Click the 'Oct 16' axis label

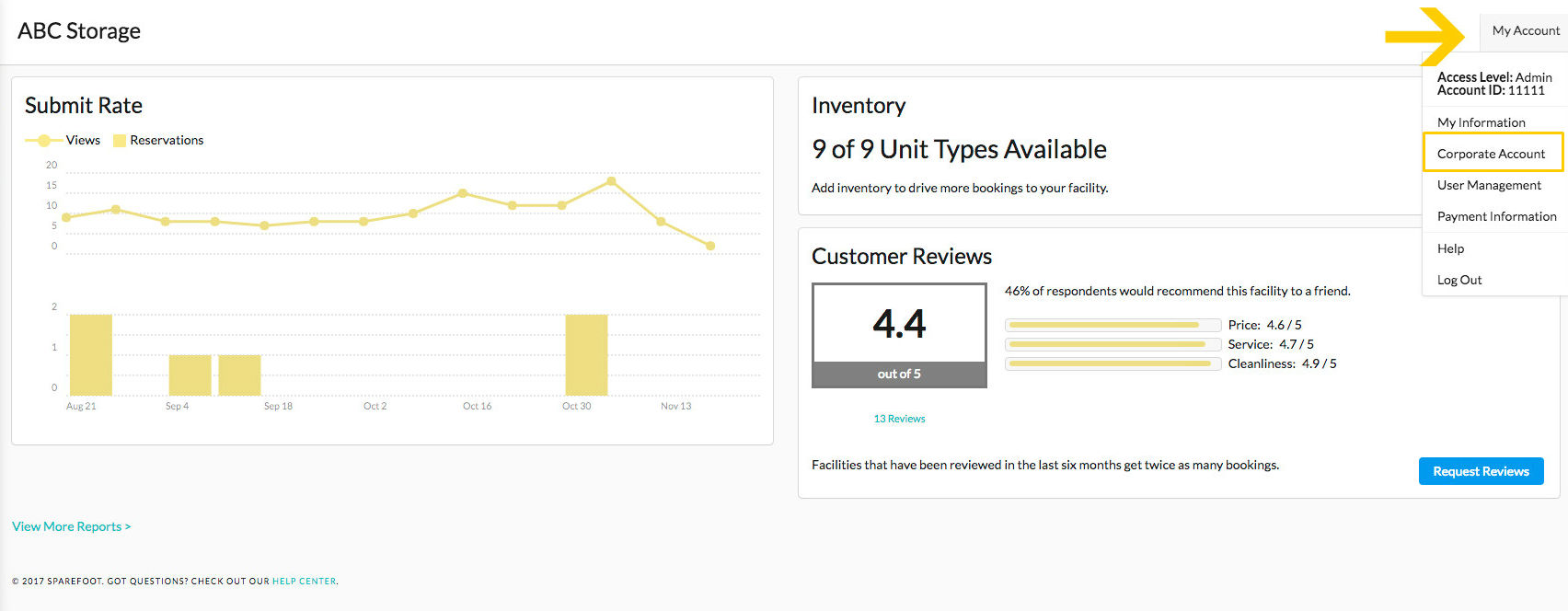pos(477,406)
